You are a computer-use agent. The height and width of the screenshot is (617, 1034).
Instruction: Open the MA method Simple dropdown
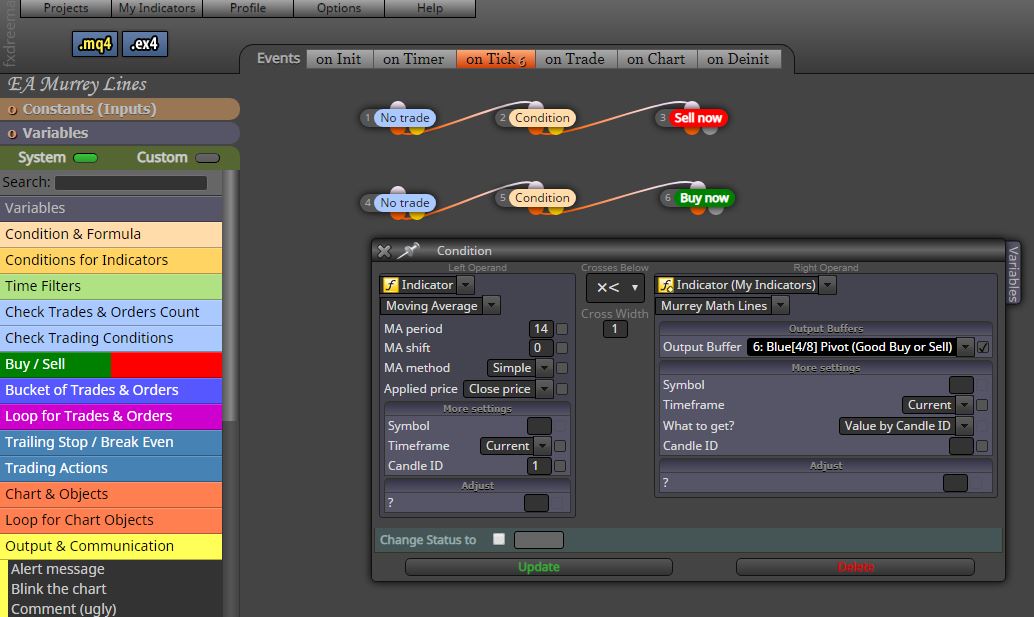pyautogui.click(x=544, y=368)
